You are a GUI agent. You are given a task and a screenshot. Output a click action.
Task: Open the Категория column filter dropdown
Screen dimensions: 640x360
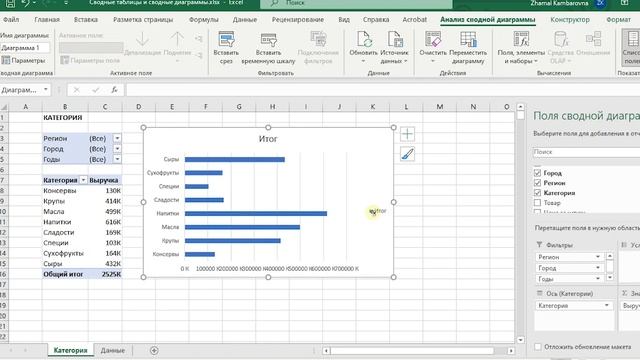tap(83, 180)
